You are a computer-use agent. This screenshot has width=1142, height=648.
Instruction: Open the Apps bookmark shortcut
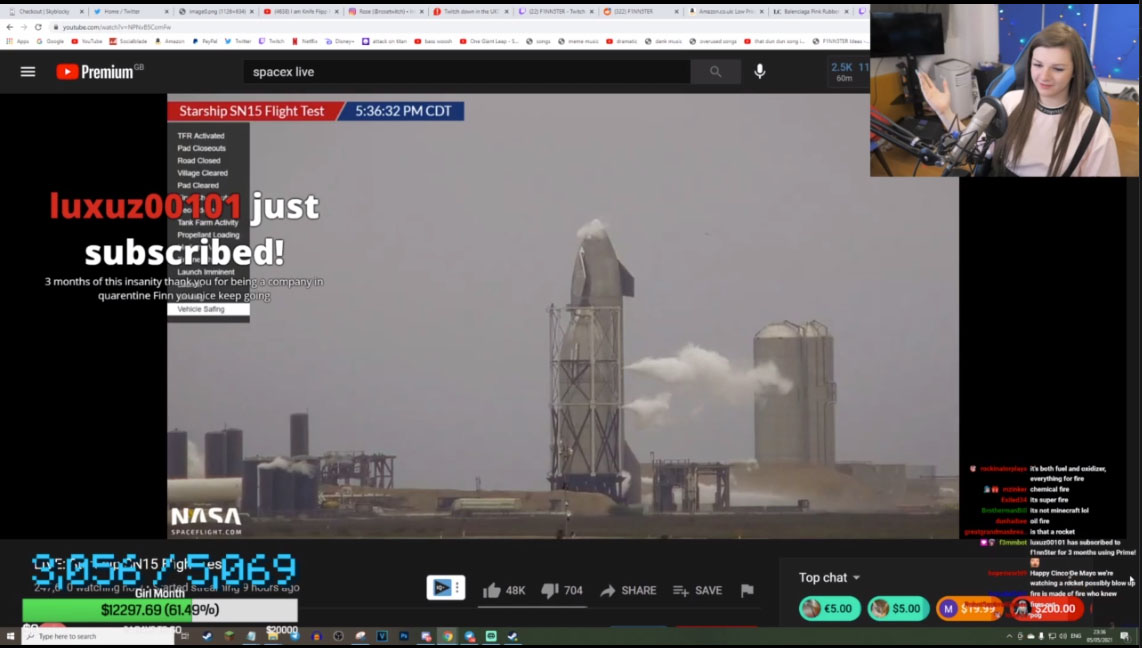pyautogui.click(x=18, y=42)
